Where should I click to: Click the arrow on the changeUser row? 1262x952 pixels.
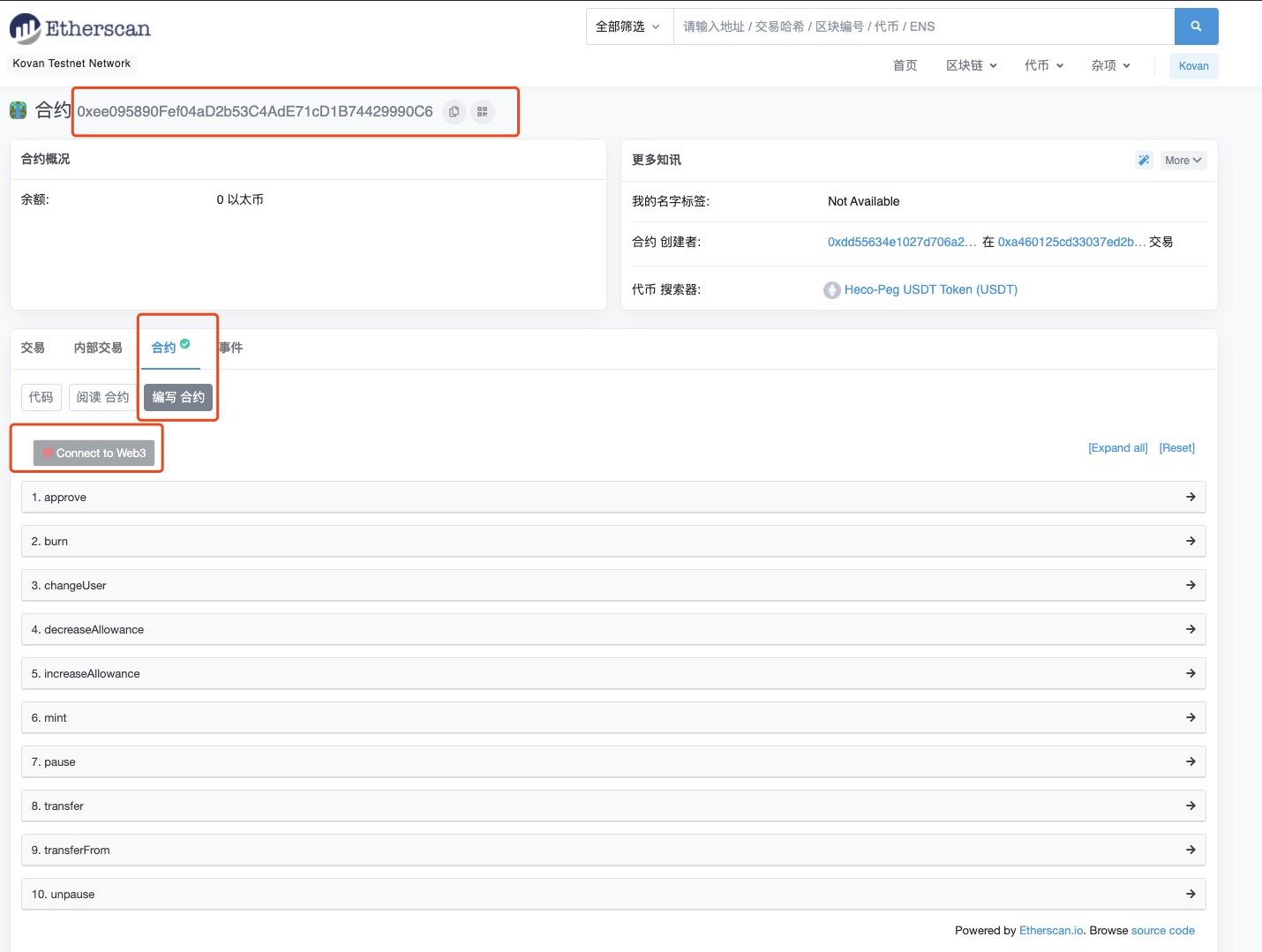tap(1191, 585)
